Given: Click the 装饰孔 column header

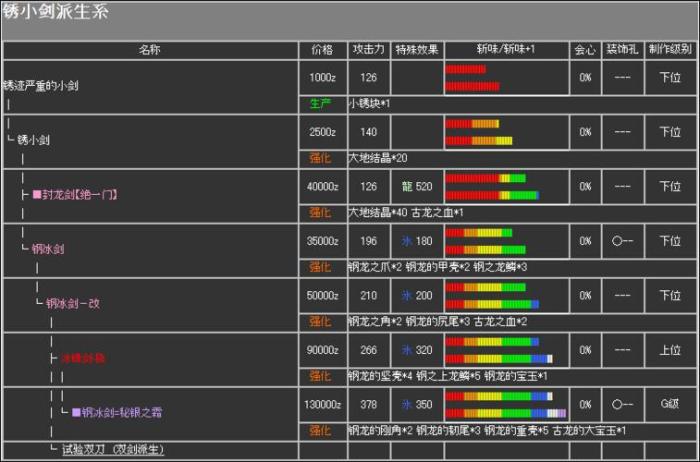Looking at the screenshot, I should [x=622, y=50].
